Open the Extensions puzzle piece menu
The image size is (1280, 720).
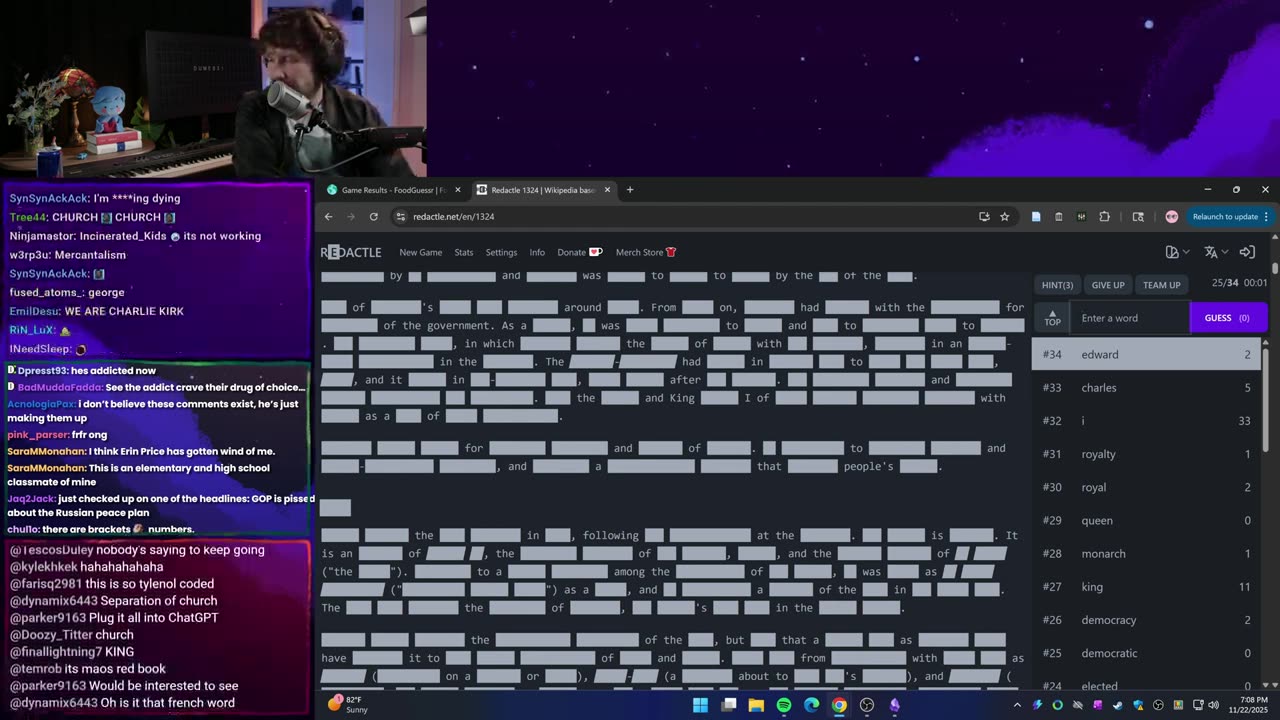click(x=1104, y=216)
